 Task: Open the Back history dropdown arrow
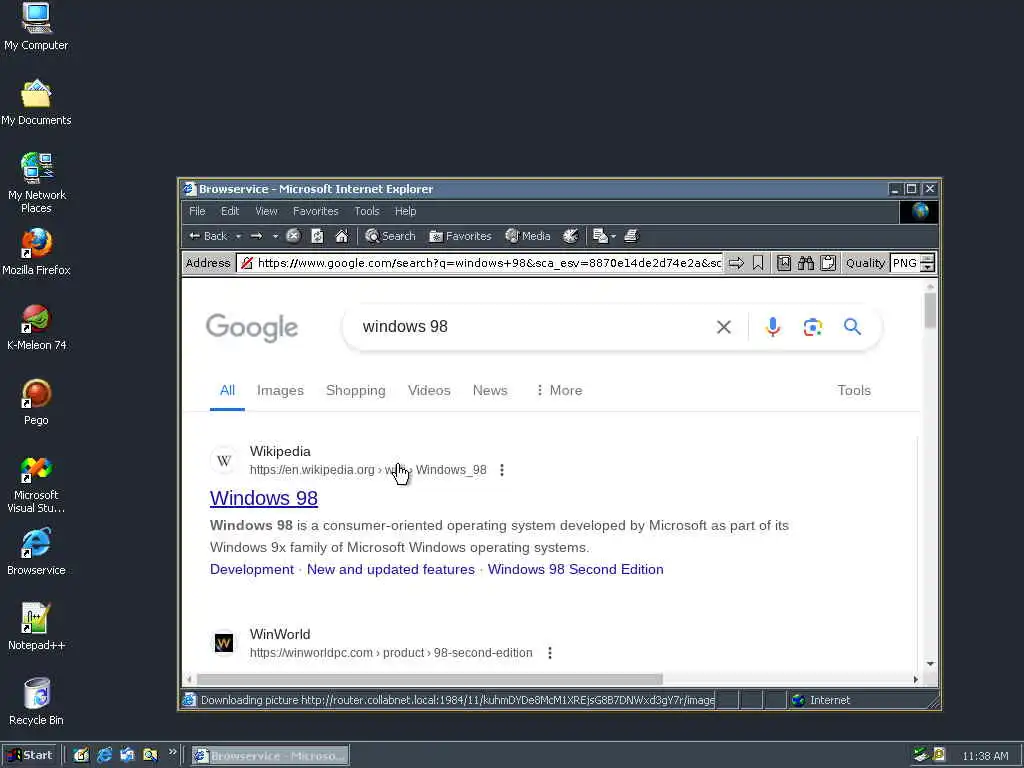238,236
